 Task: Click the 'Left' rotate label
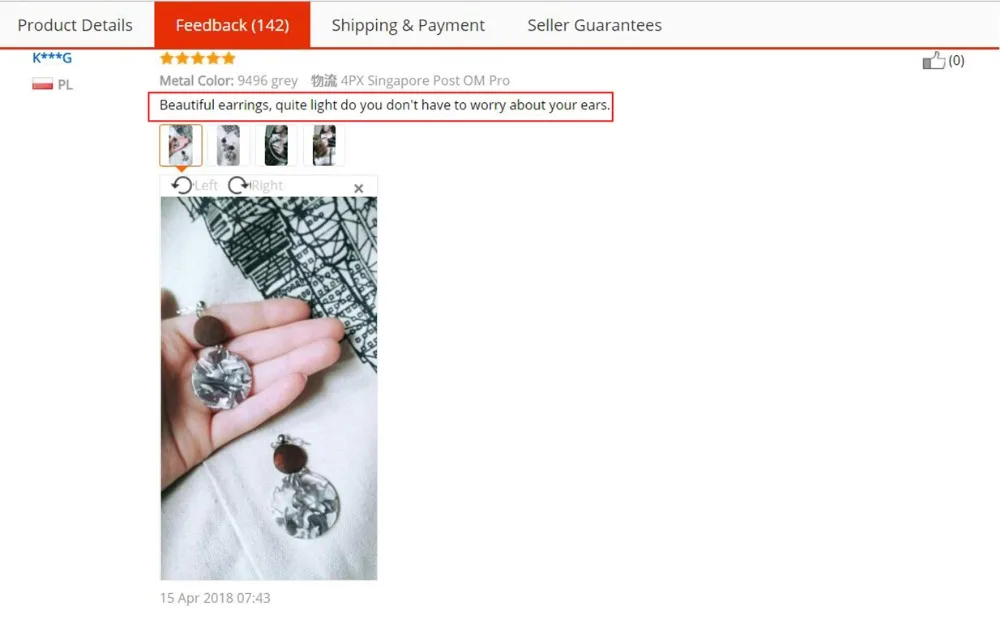coord(206,186)
